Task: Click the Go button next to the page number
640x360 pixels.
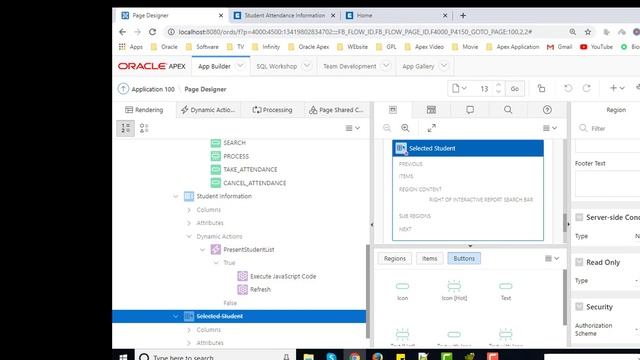Action: click(x=515, y=89)
